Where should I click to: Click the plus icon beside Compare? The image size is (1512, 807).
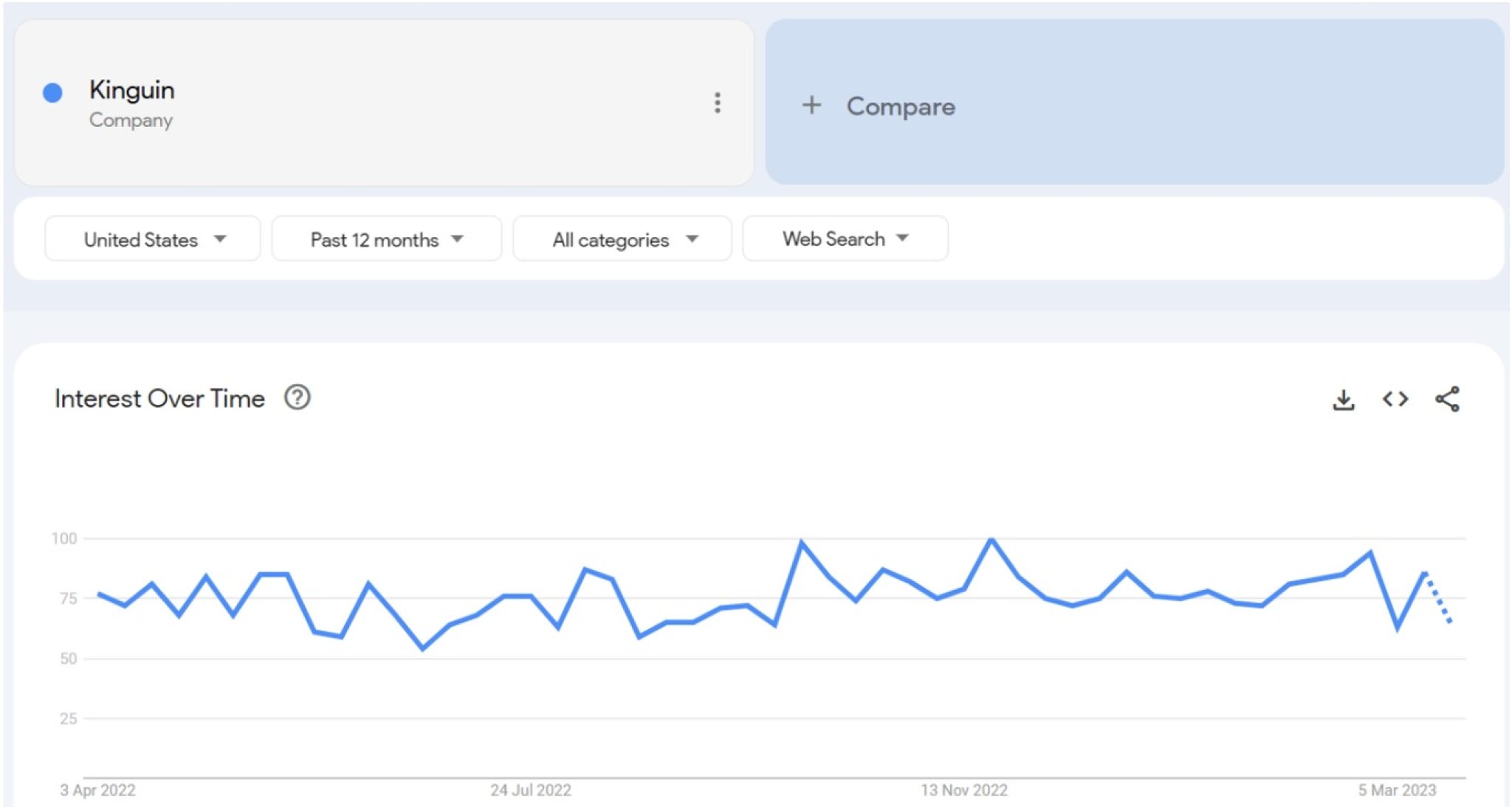tap(811, 105)
